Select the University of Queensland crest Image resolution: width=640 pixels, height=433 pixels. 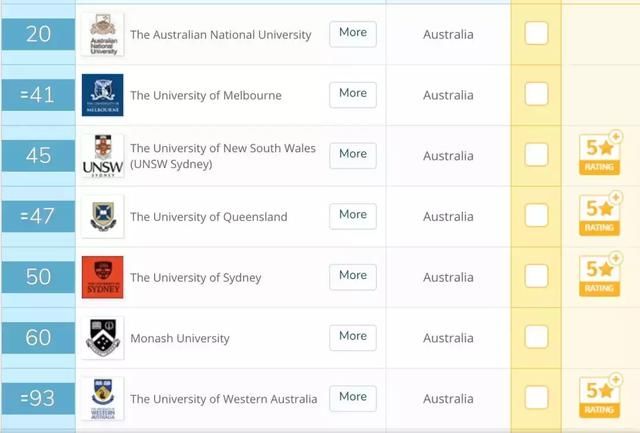[102, 216]
